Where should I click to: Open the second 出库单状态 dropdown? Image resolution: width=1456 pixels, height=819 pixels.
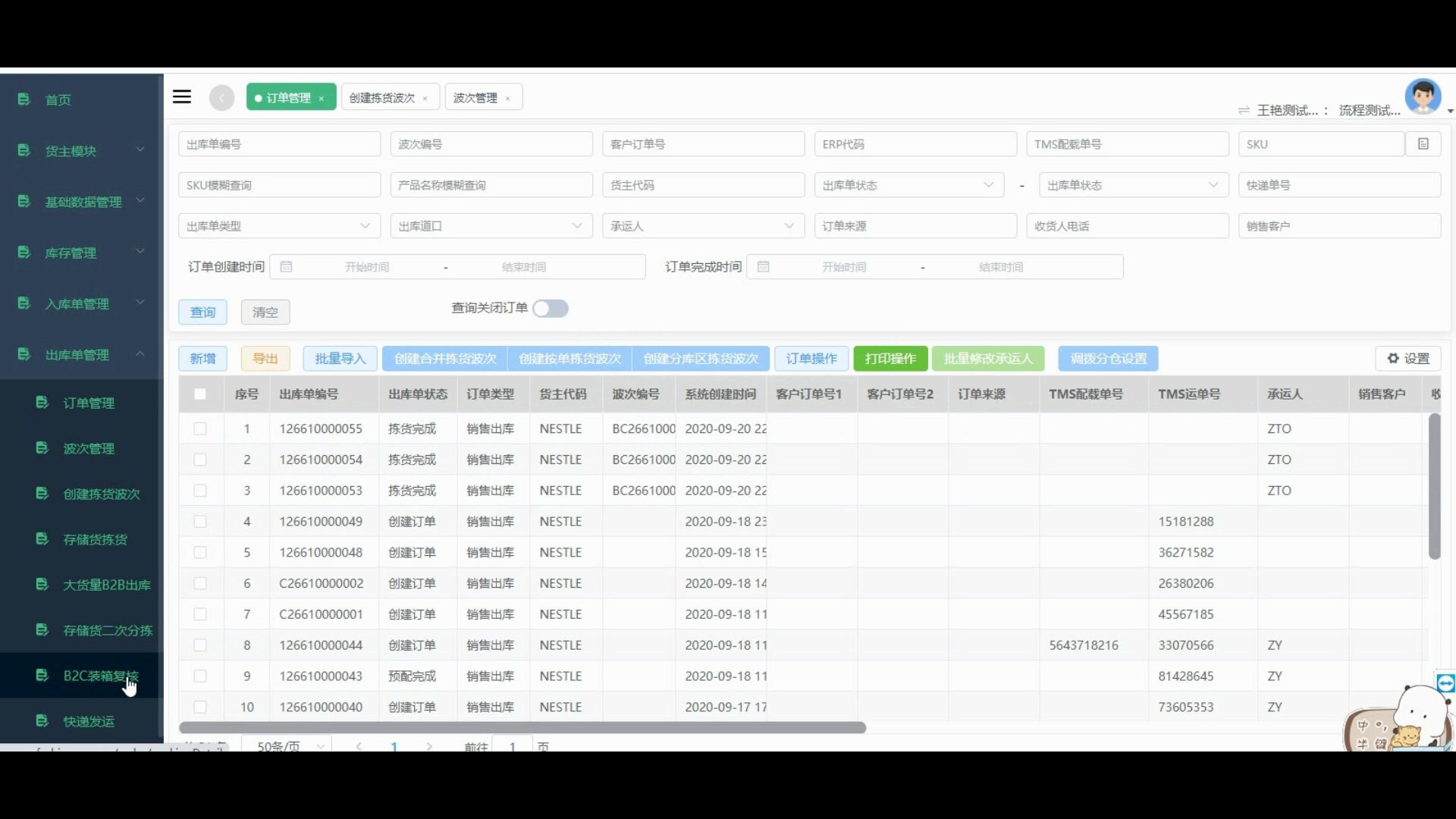tap(1134, 185)
